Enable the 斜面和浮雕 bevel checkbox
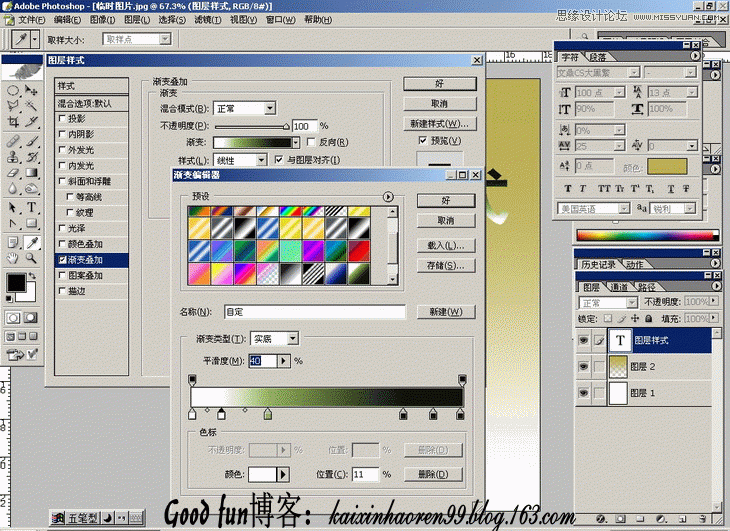This screenshot has width=730, height=531. click(x=62, y=181)
